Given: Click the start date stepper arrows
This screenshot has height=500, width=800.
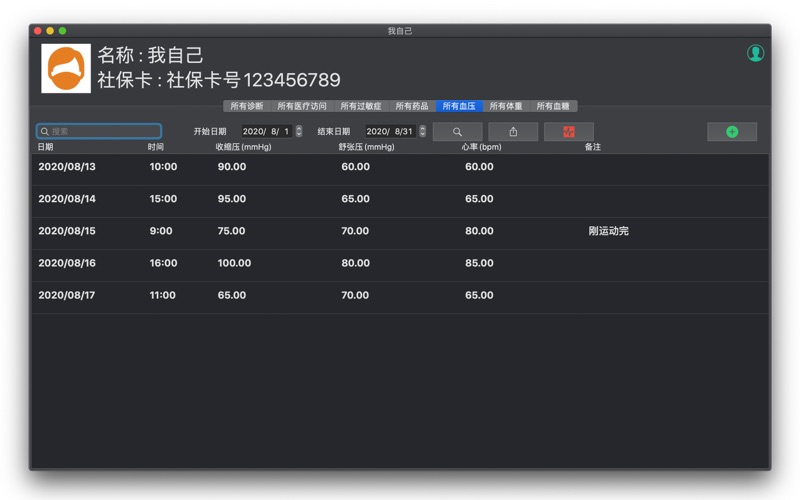Looking at the screenshot, I should coord(299,131).
